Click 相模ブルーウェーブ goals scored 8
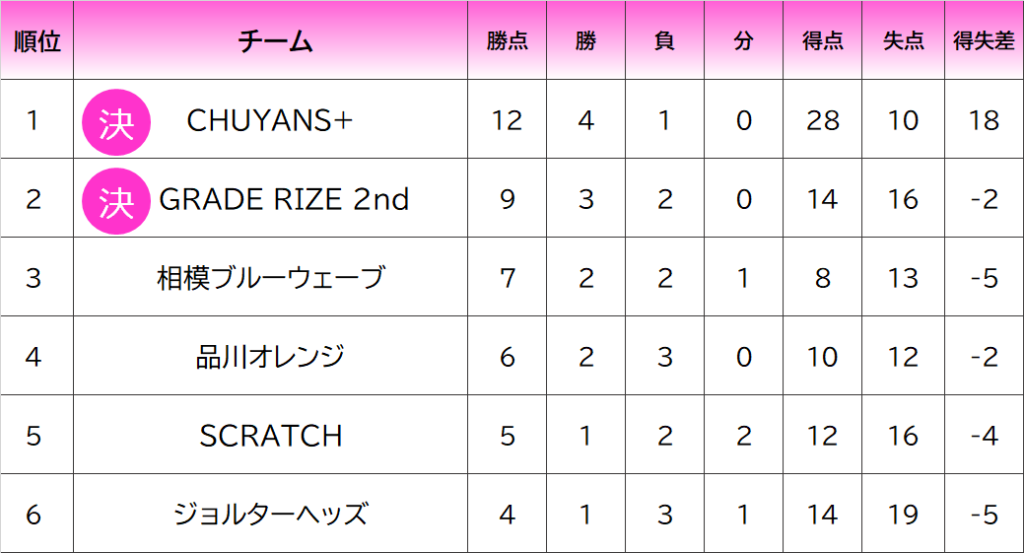The height and width of the screenshot is (553, 1024). point(823,278)
